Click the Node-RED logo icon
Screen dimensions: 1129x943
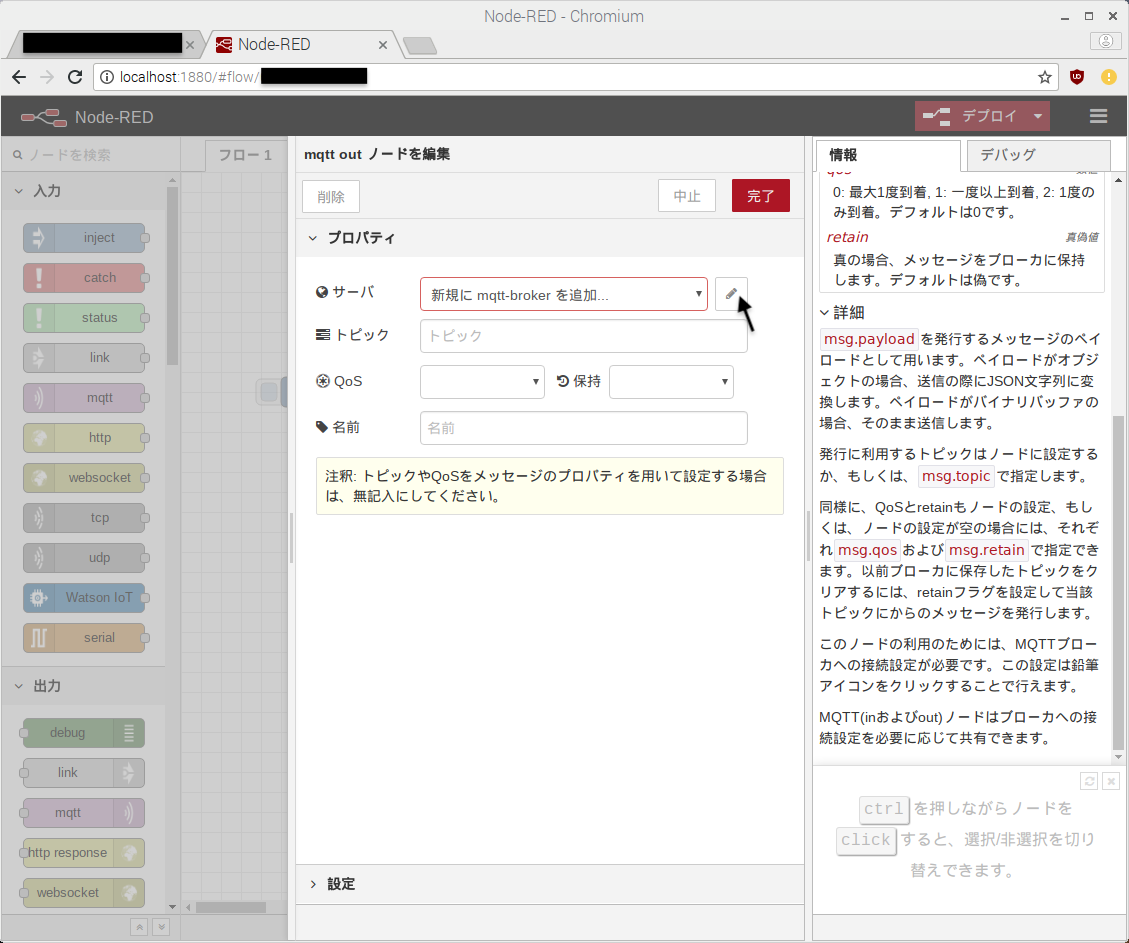(x=43, y=117)
